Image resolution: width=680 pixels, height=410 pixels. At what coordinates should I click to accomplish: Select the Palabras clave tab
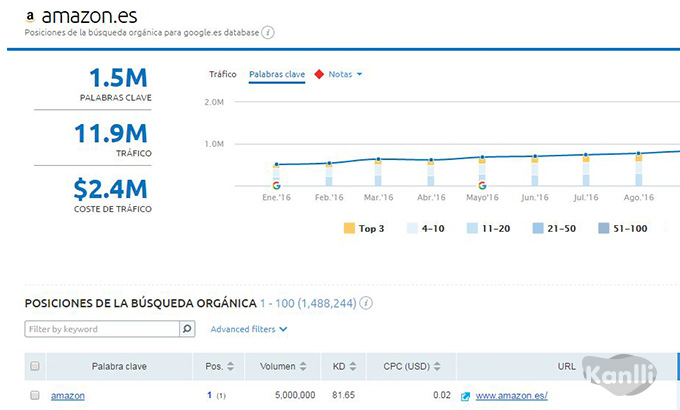pos(277,74)
